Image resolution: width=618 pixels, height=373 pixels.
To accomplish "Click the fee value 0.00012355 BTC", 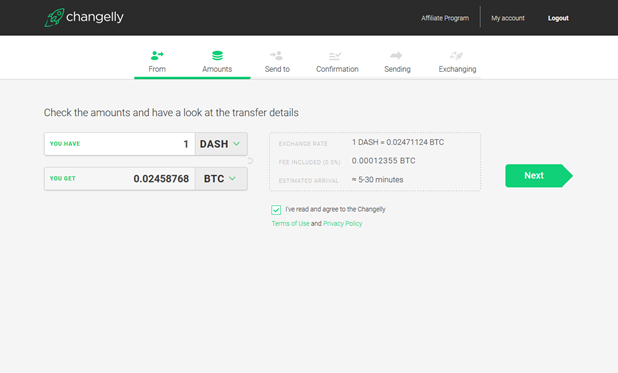I will coord(383,161).
